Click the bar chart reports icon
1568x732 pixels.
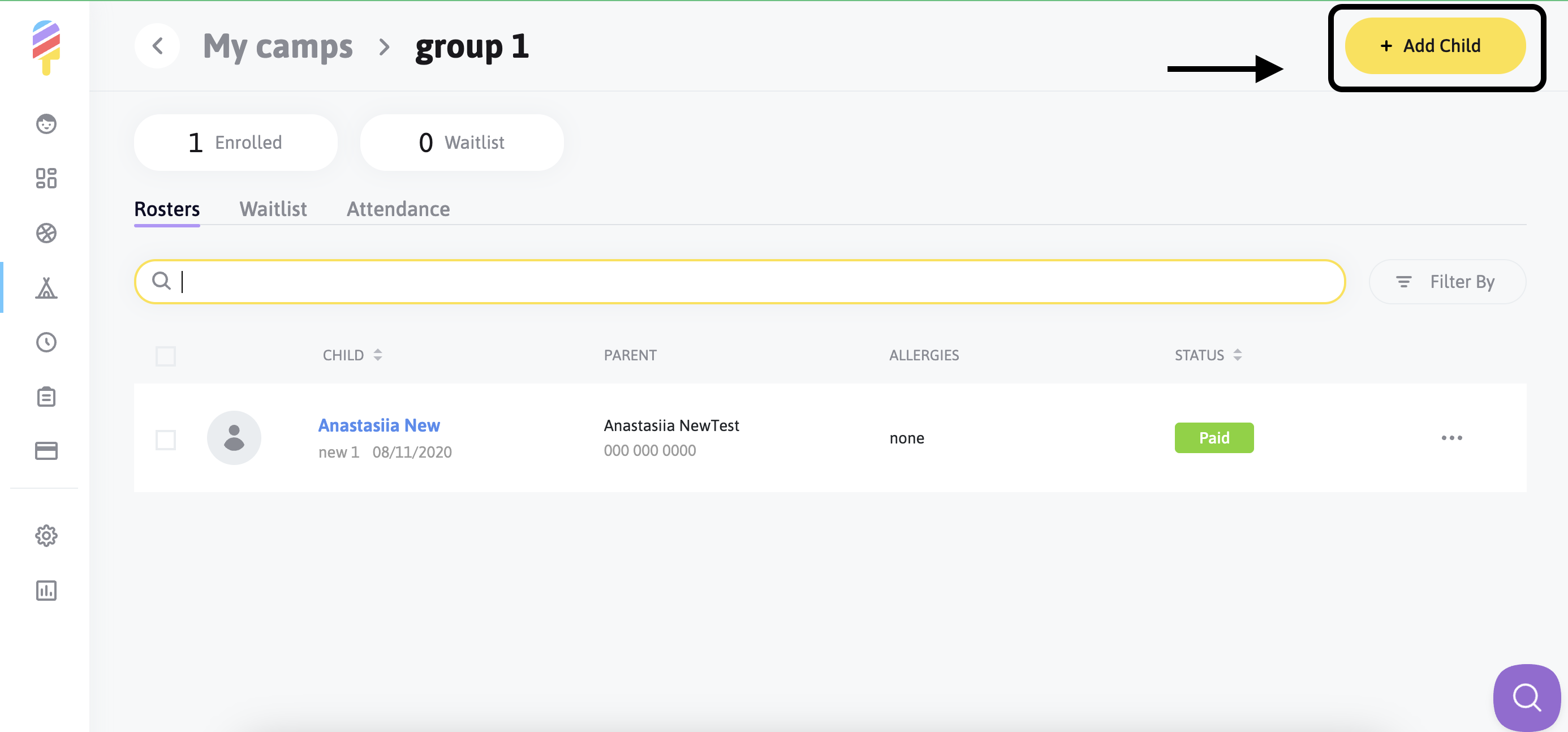point(46,590)
